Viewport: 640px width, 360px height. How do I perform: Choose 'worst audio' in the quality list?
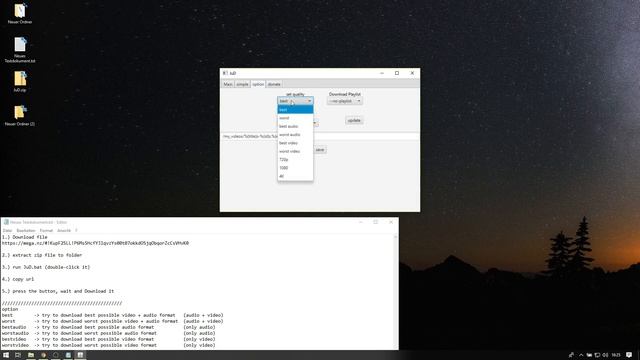[295, 135]
